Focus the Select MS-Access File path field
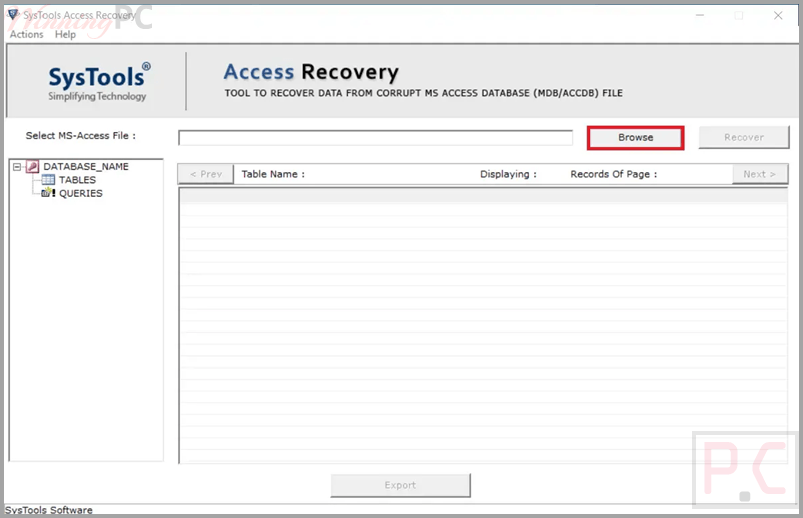The height and width of the screenshot is (518, 803). point(375,138)
